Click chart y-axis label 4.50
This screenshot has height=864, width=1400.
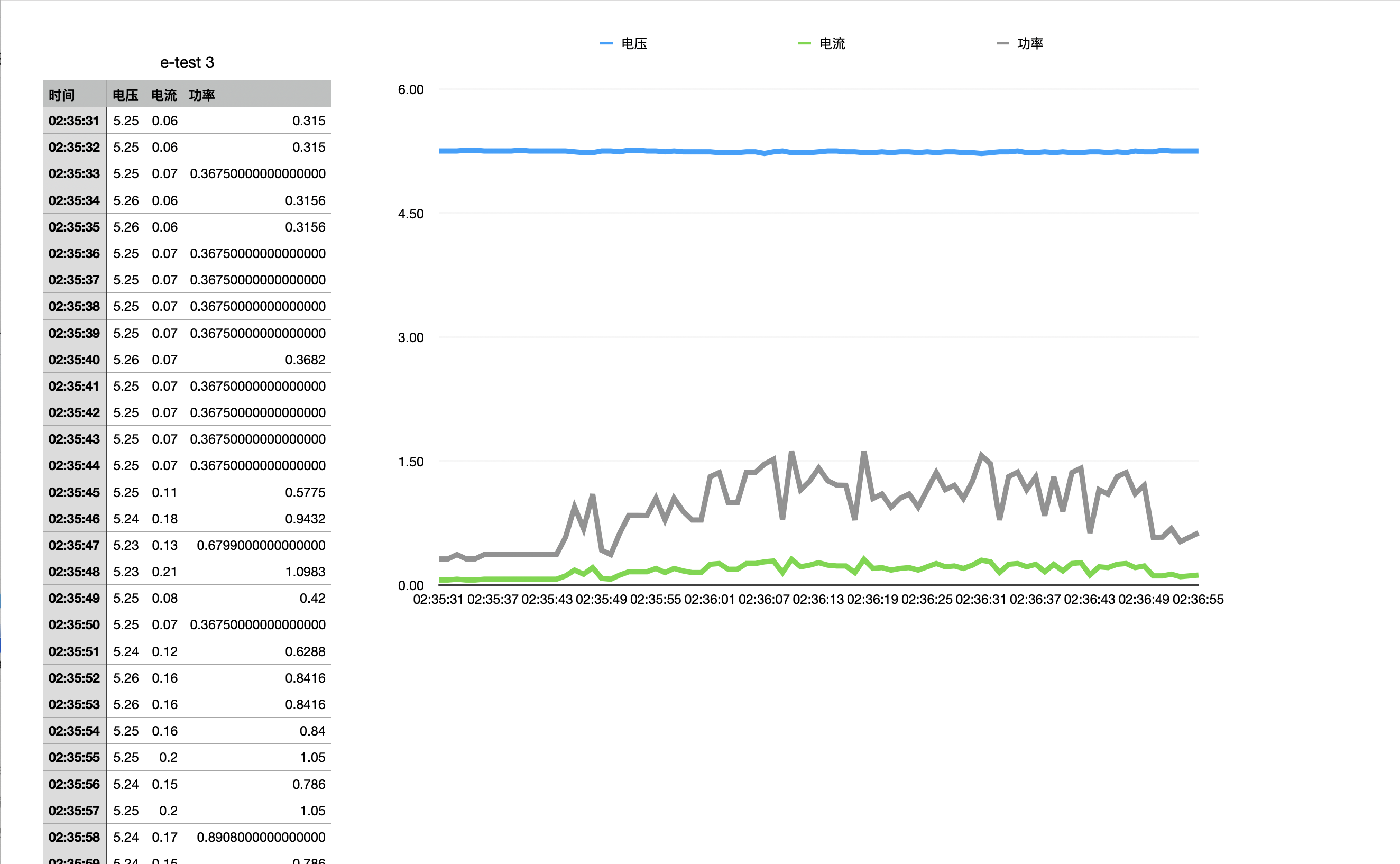(411, 214)
